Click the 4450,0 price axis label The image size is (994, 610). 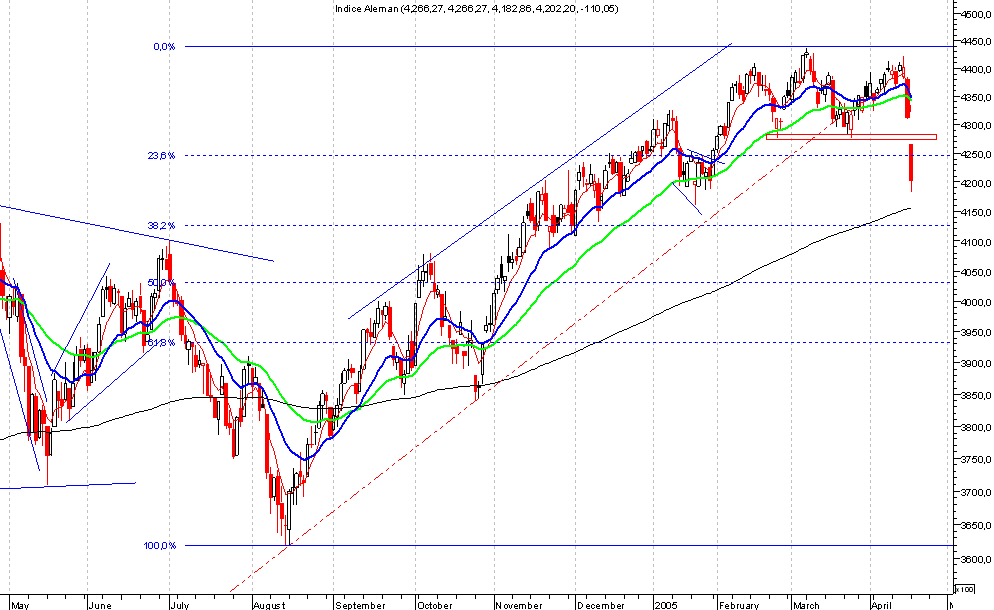[976, 42]
